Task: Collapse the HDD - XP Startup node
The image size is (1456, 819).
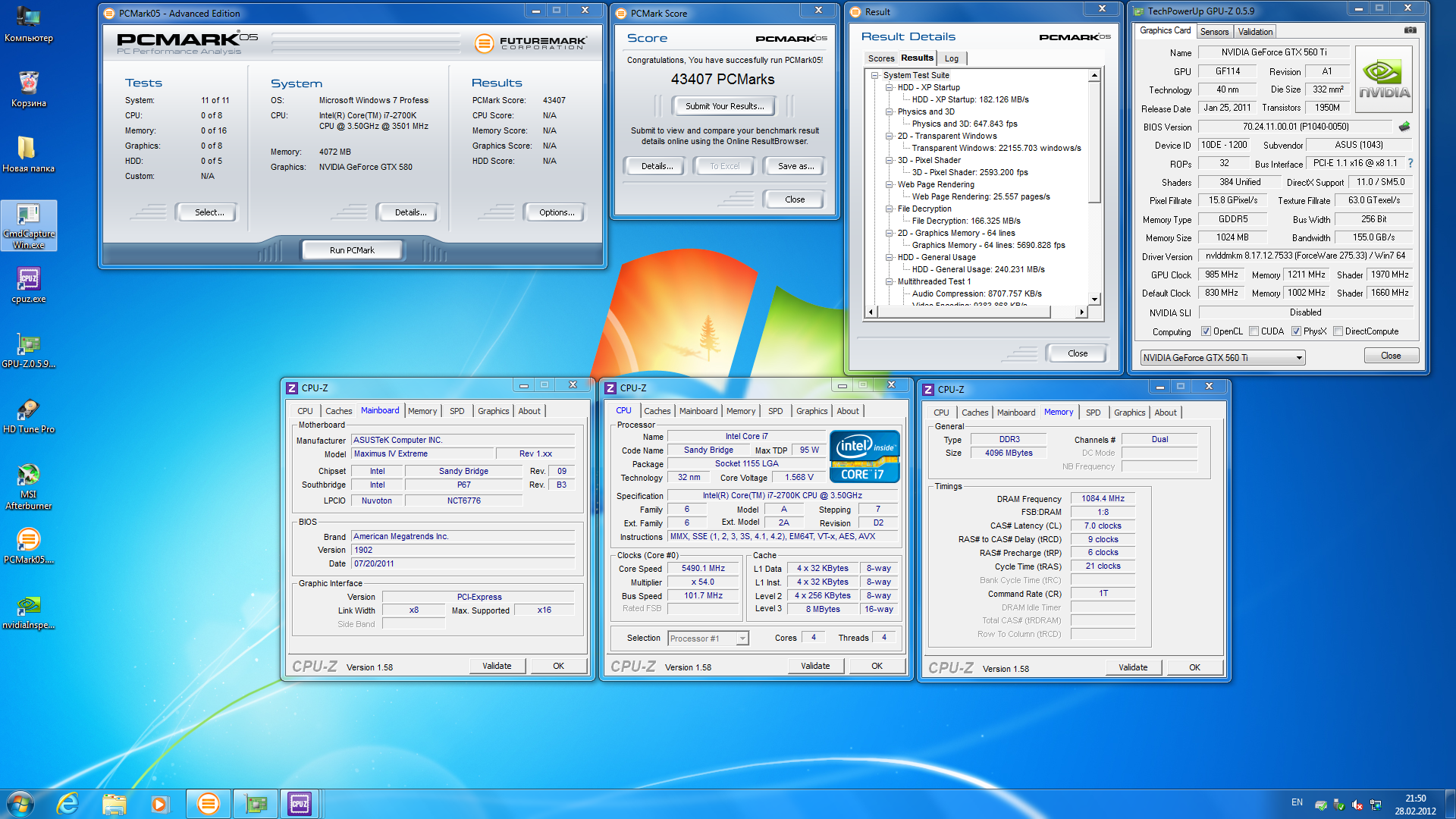Action: coord(890,87)
